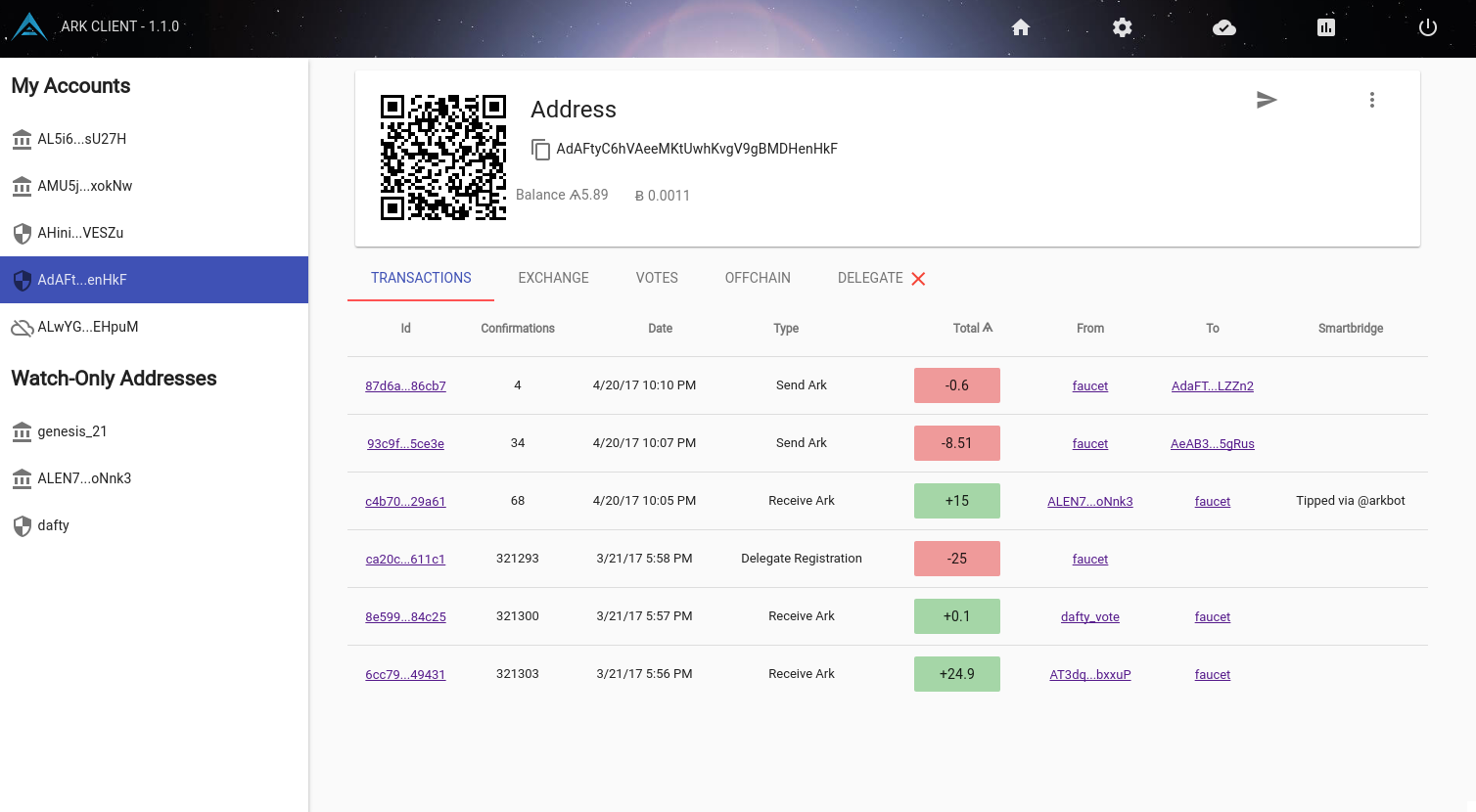1476x812 pixels.
Task: Select watch-only address dafty
Action: coord(154,525)
